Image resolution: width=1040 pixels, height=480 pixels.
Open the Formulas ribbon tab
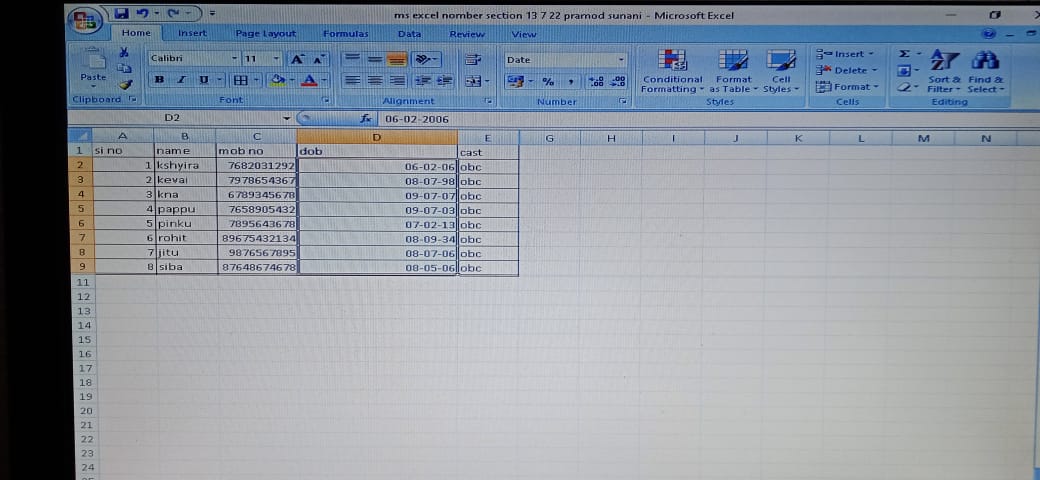[346, 34]
